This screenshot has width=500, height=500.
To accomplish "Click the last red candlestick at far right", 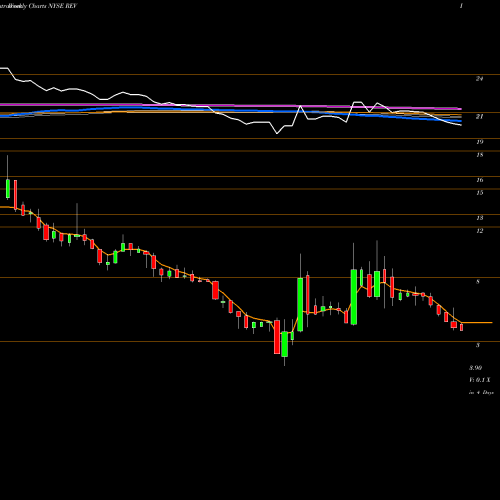I will tap(461, 327).
